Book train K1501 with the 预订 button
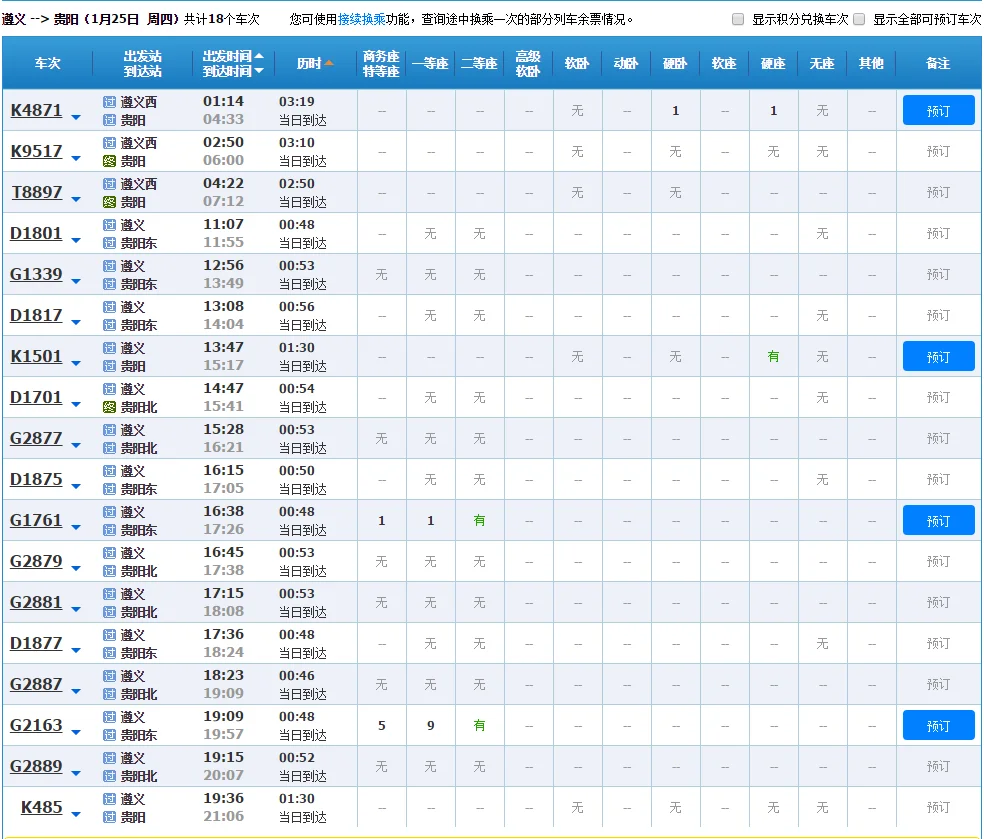Viewport: 984px width, 839px height. point(938,356)
